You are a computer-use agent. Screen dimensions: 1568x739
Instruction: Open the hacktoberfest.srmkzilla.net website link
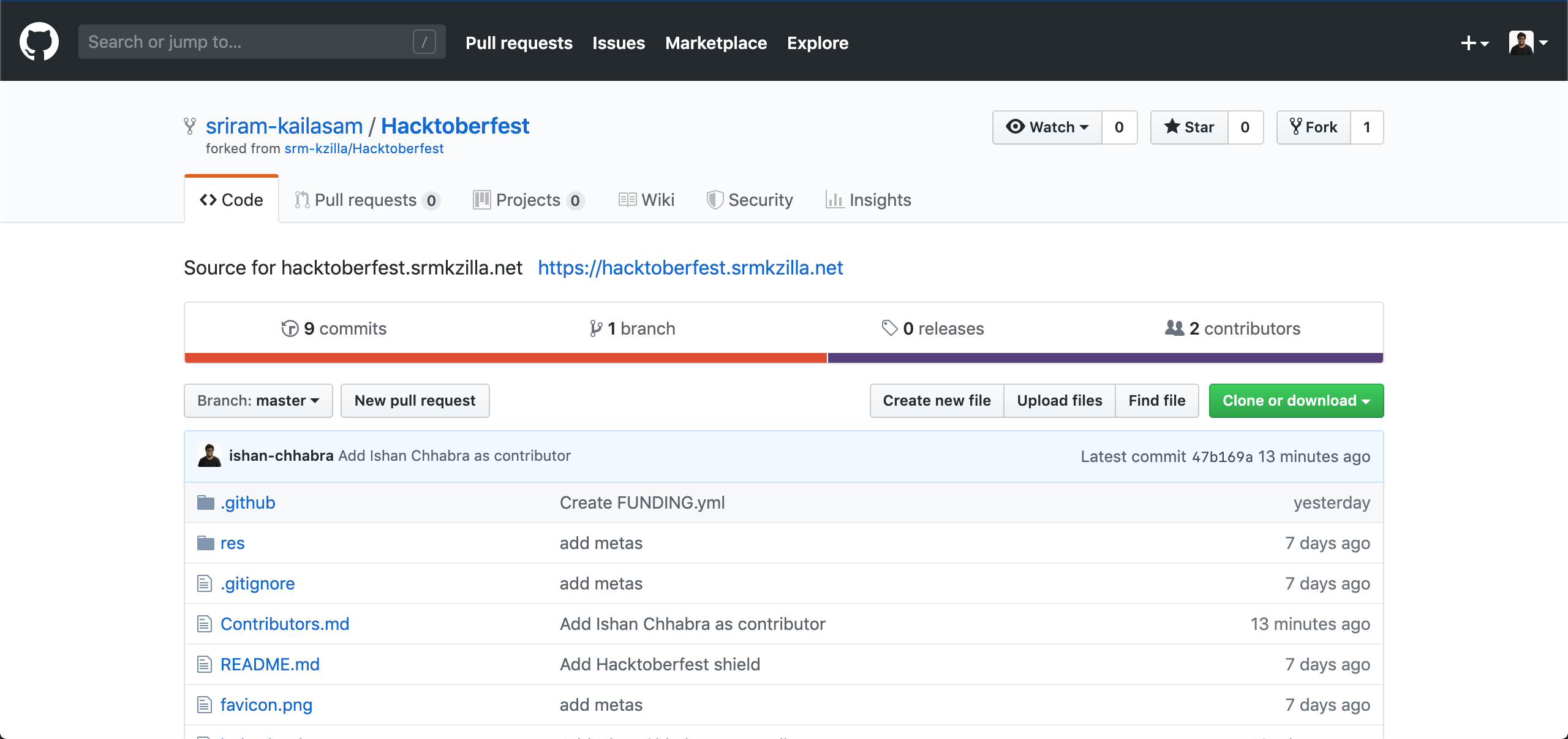pos(690,268)
